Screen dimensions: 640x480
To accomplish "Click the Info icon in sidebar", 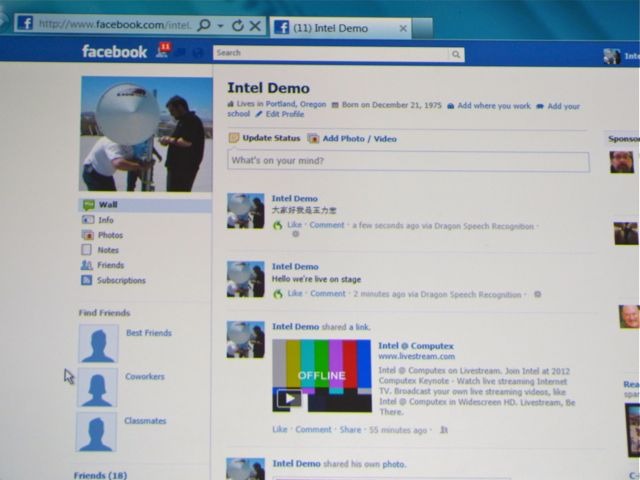I will coord(88,220).
